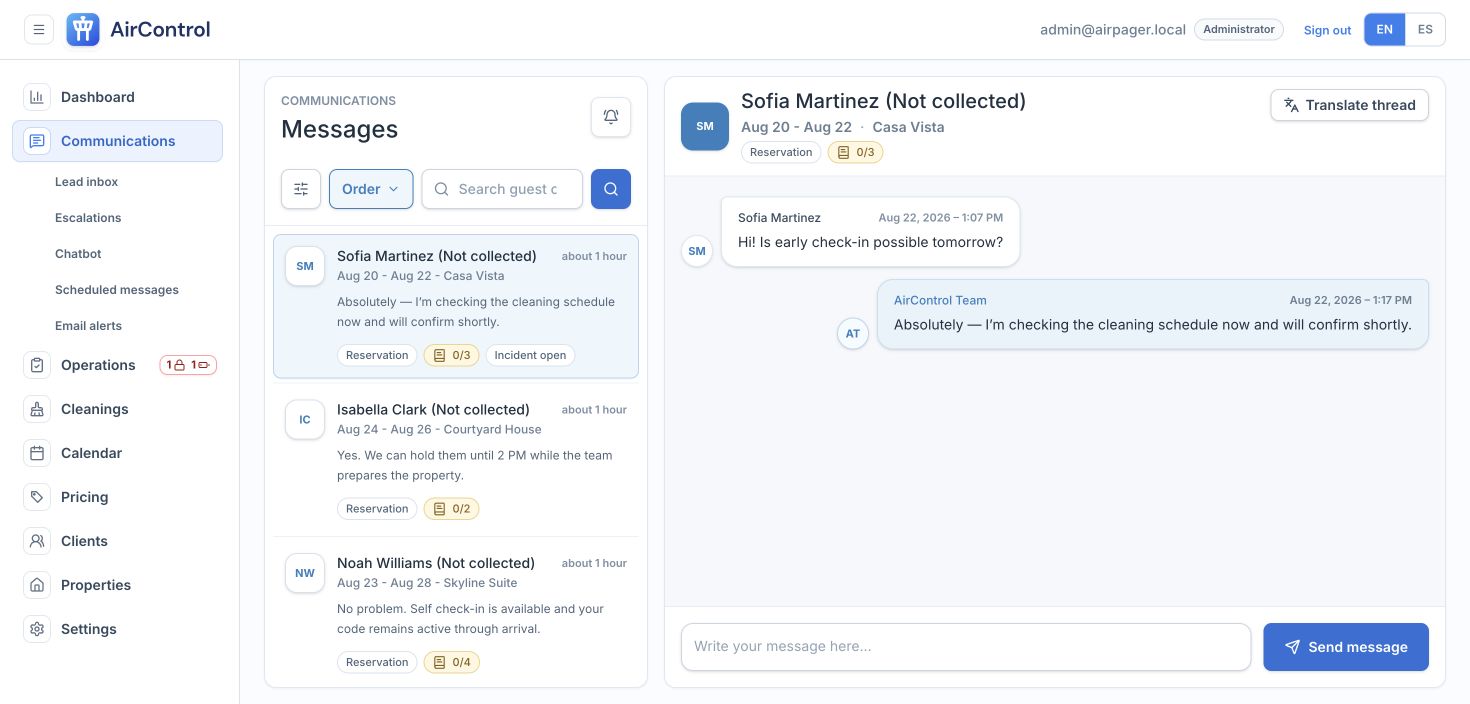Image resolution: width=1470 pixels, height=704 pixels.
Task: Open Scheduled messages page
Action: [117, 290]
